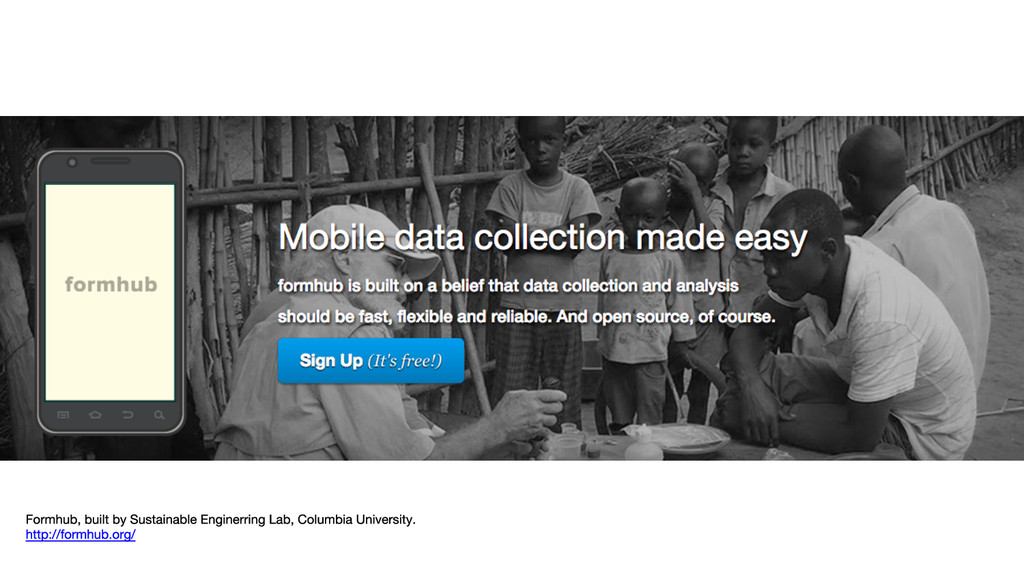Image resolution: width=1024 pixels, height=576 pixels.
Task: Click the small white bottle on the table
Action: [x=643, y=444]
